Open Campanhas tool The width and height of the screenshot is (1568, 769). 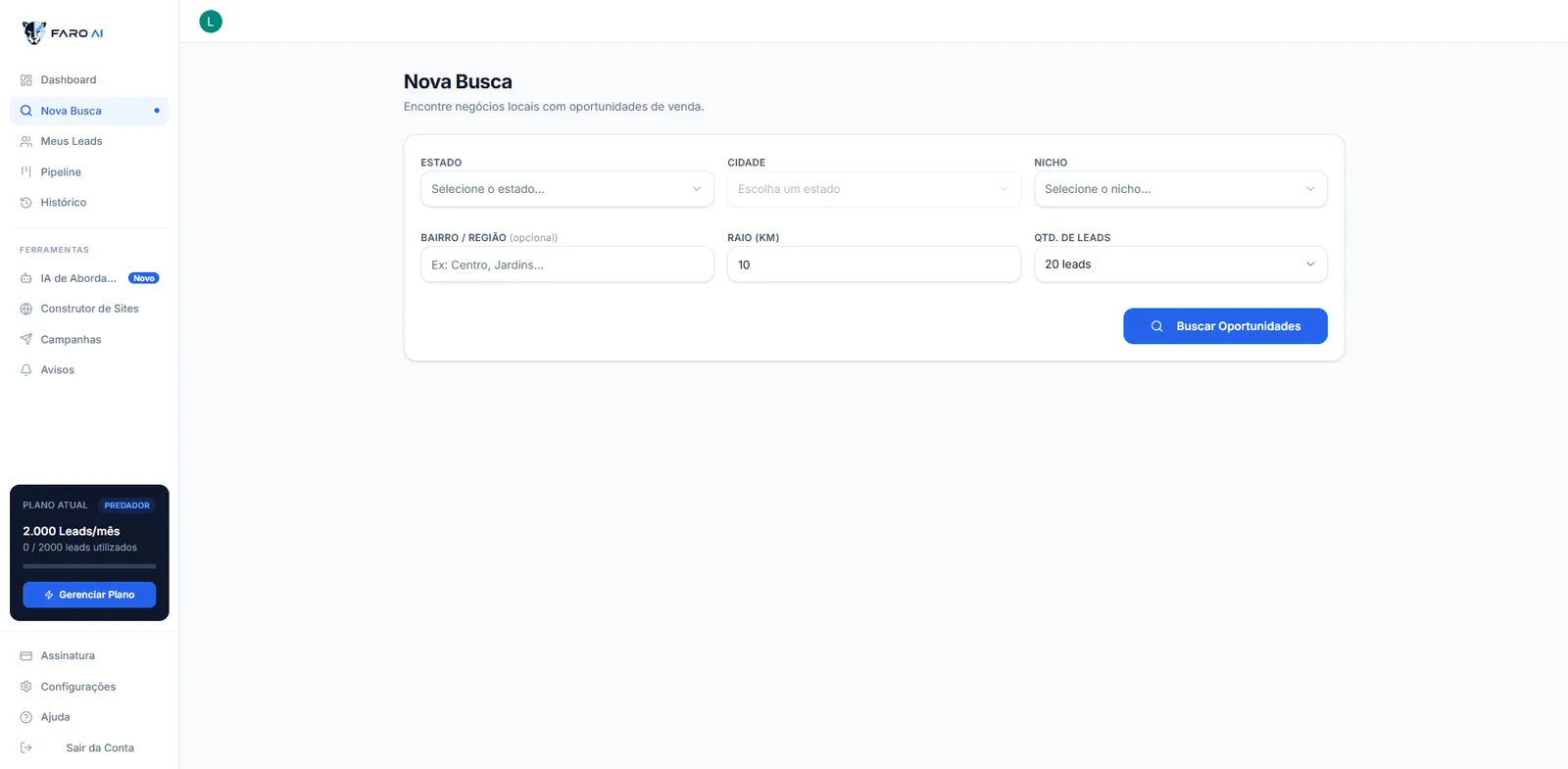(89, 340)
